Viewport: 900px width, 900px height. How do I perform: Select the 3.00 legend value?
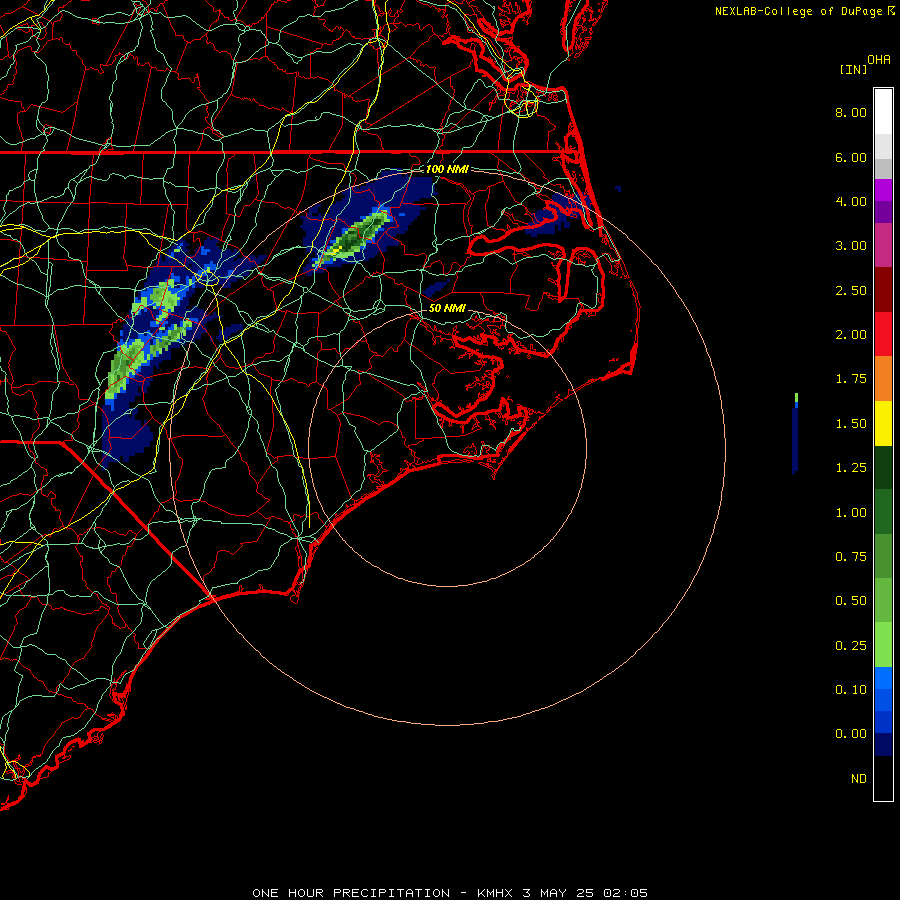851,246
